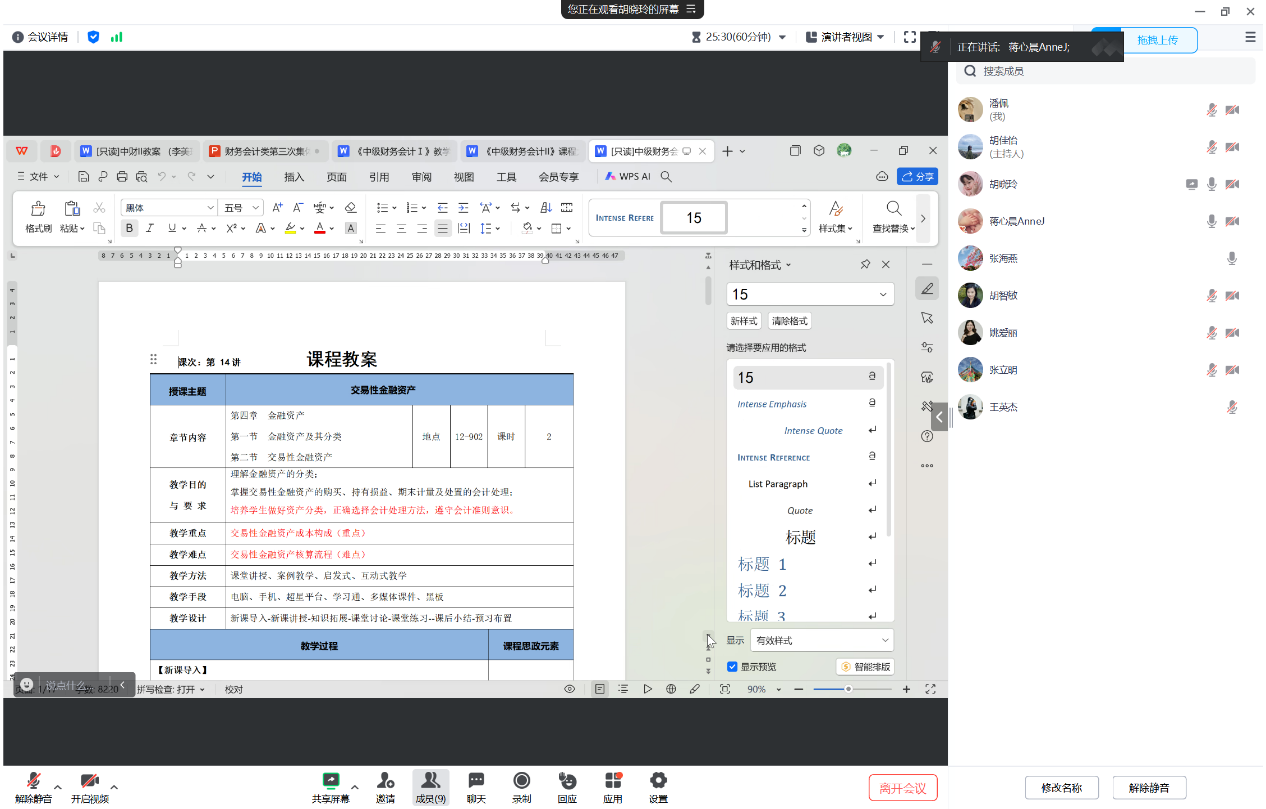1266x809 pixels.
Task: Expand the 显示 有效样式 dropdown
Action: tap(821, 640)
